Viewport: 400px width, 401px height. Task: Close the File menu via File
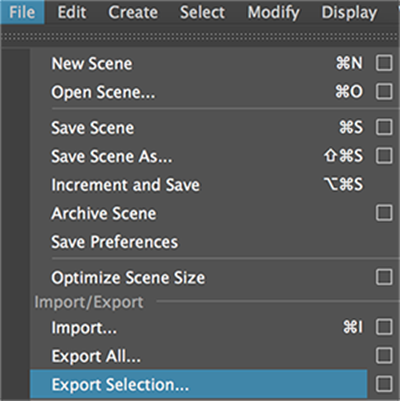coord(22,12)
